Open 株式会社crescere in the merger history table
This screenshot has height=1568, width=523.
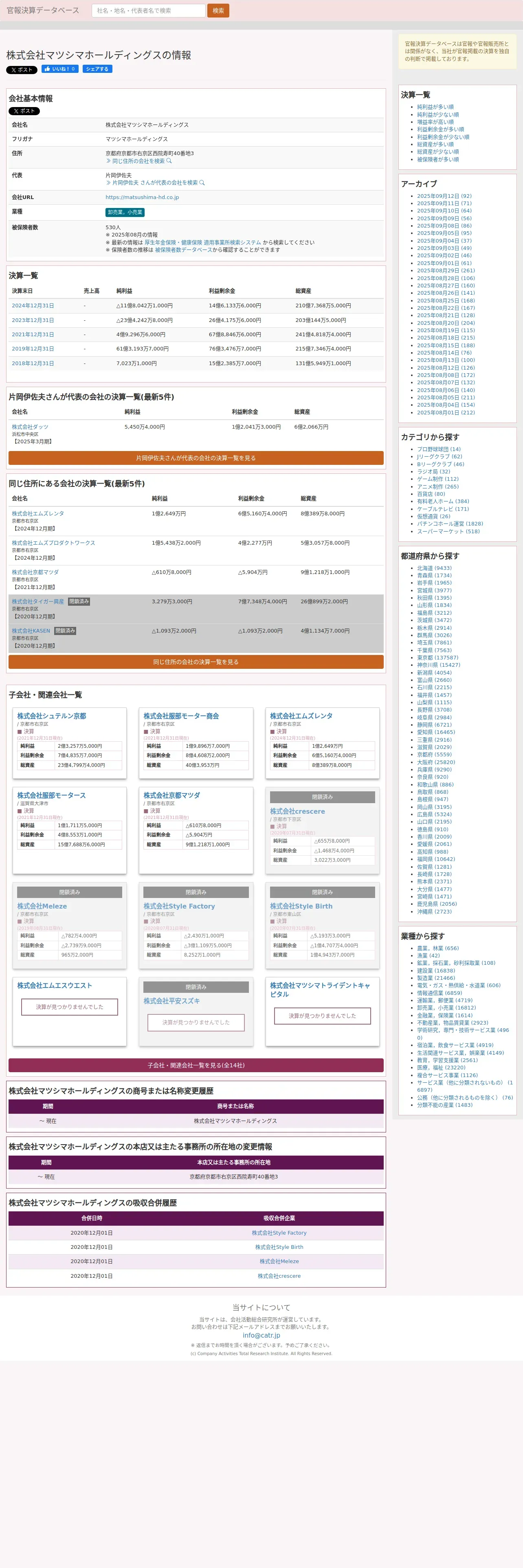(x=279, y=1276)
